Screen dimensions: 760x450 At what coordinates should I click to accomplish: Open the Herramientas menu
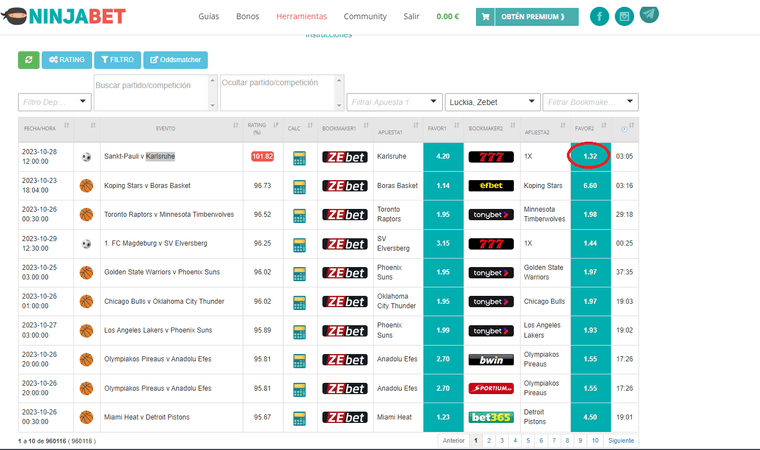point(301,16)
